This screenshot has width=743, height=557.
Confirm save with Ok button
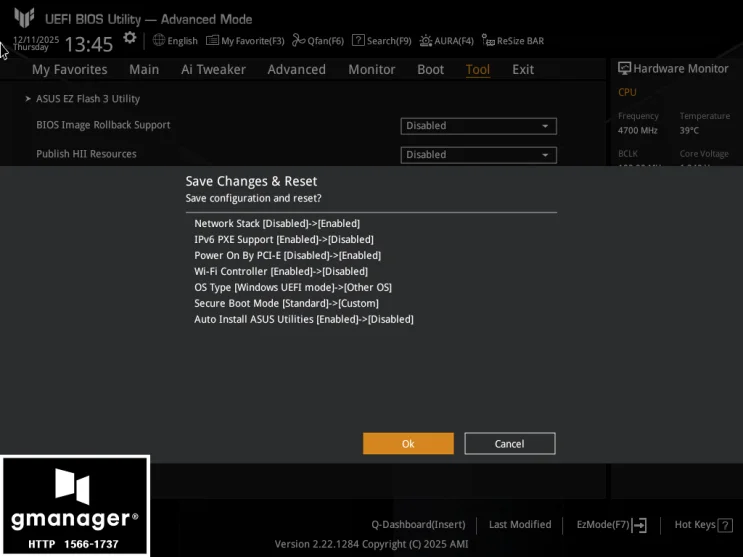click(408, 444)
